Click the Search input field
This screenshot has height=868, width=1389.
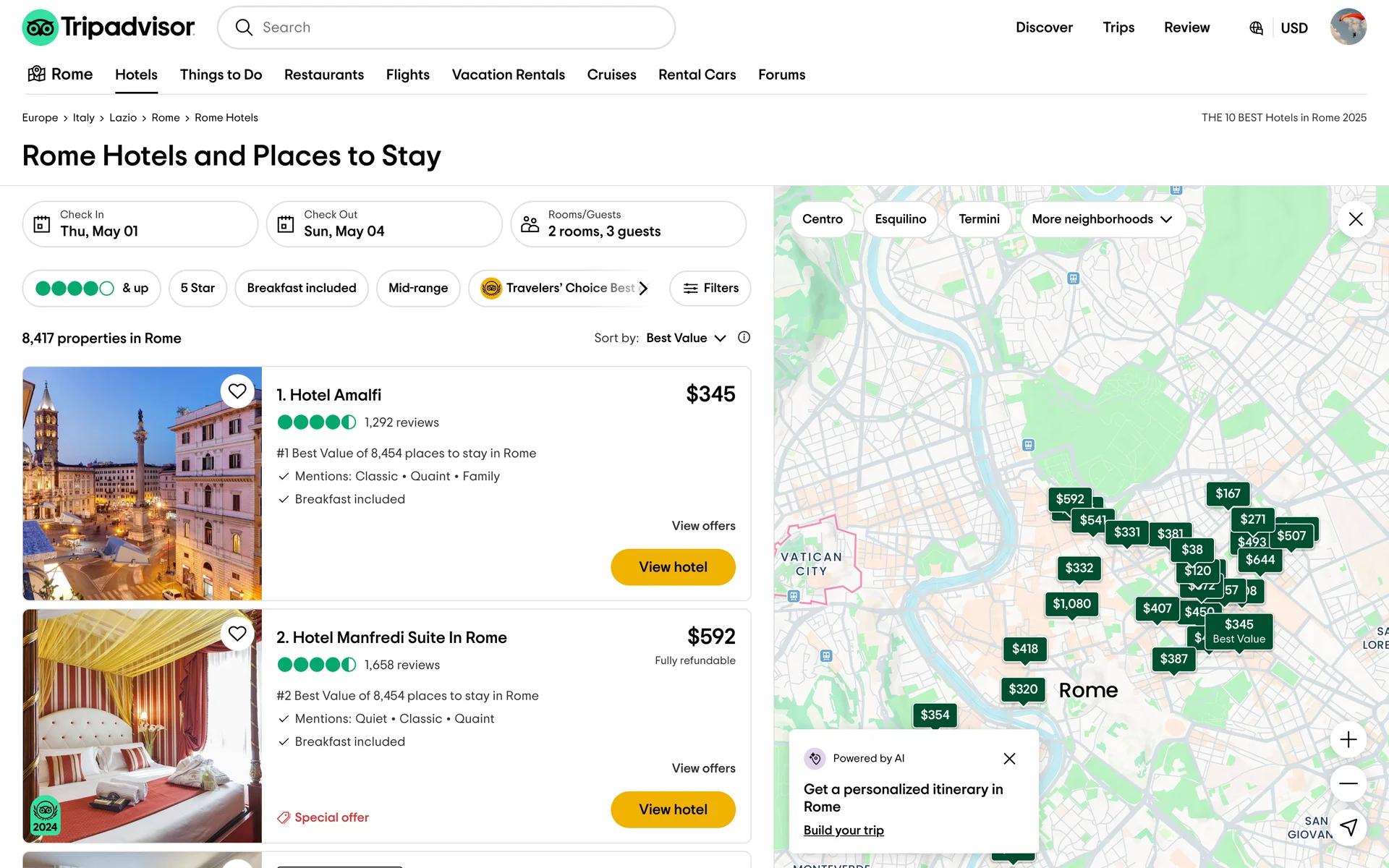[x=456, y=27]
